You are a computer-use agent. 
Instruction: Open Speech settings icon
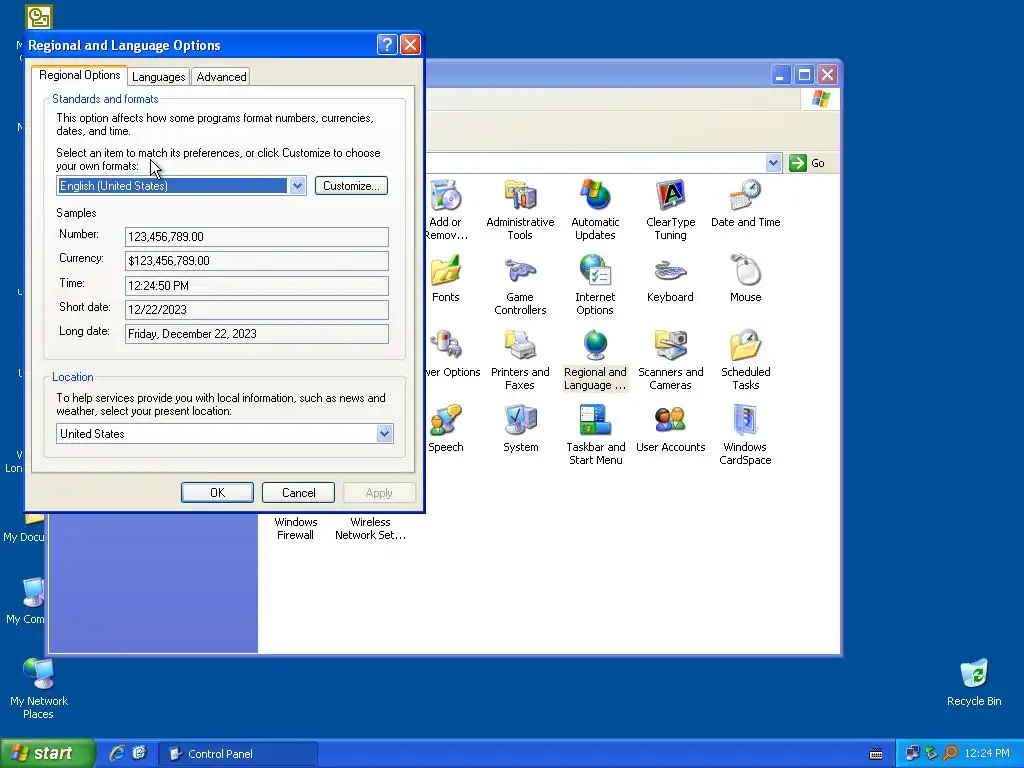pyautogui.click(x=446, y=420)
